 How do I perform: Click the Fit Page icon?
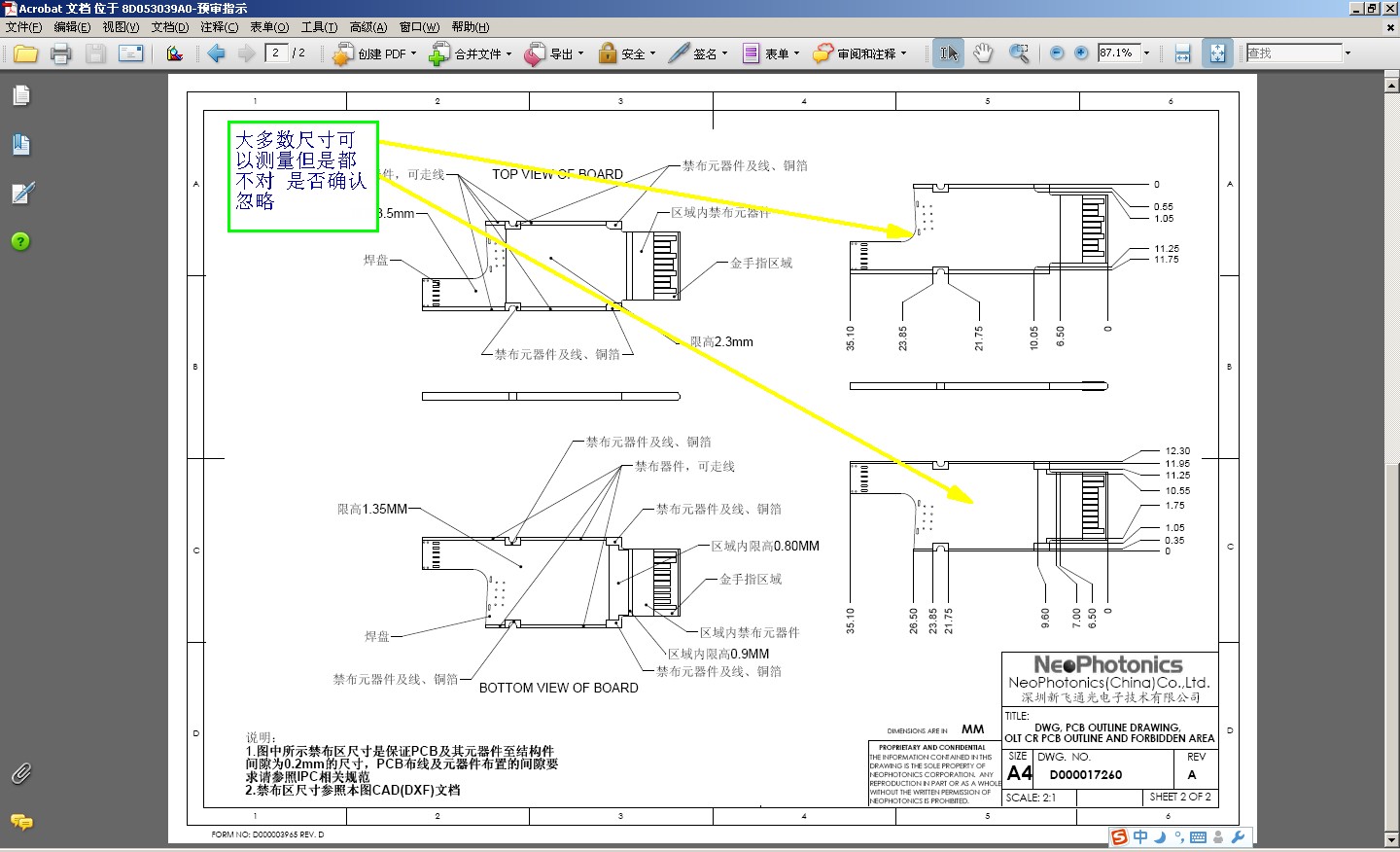click(x=1217, y=53)
